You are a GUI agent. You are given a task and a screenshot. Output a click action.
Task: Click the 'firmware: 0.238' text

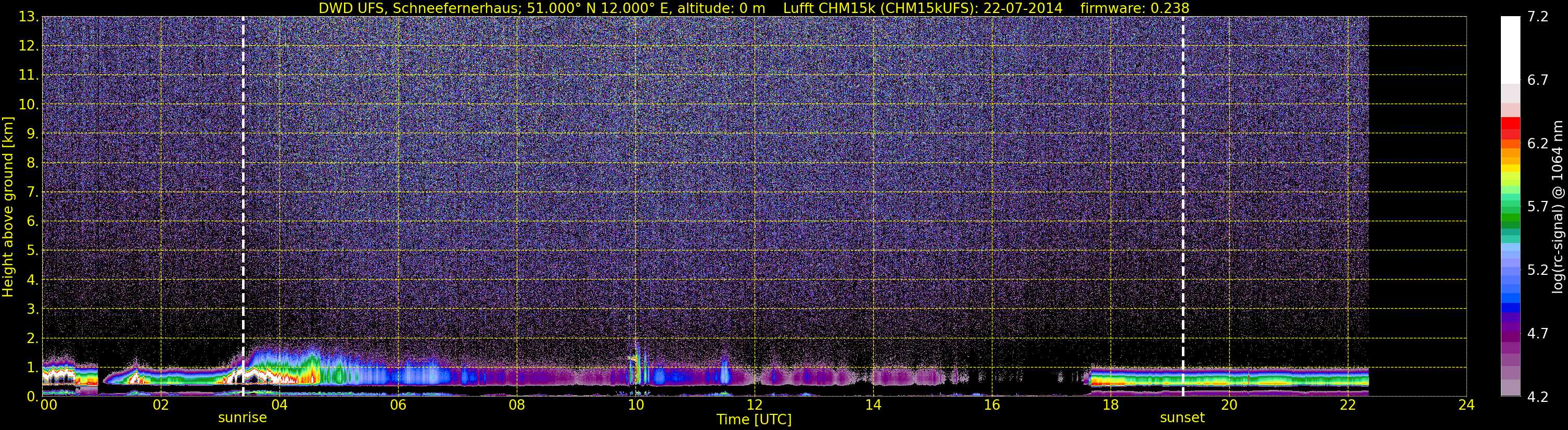pyautogui.click(x=1134, y=8)
